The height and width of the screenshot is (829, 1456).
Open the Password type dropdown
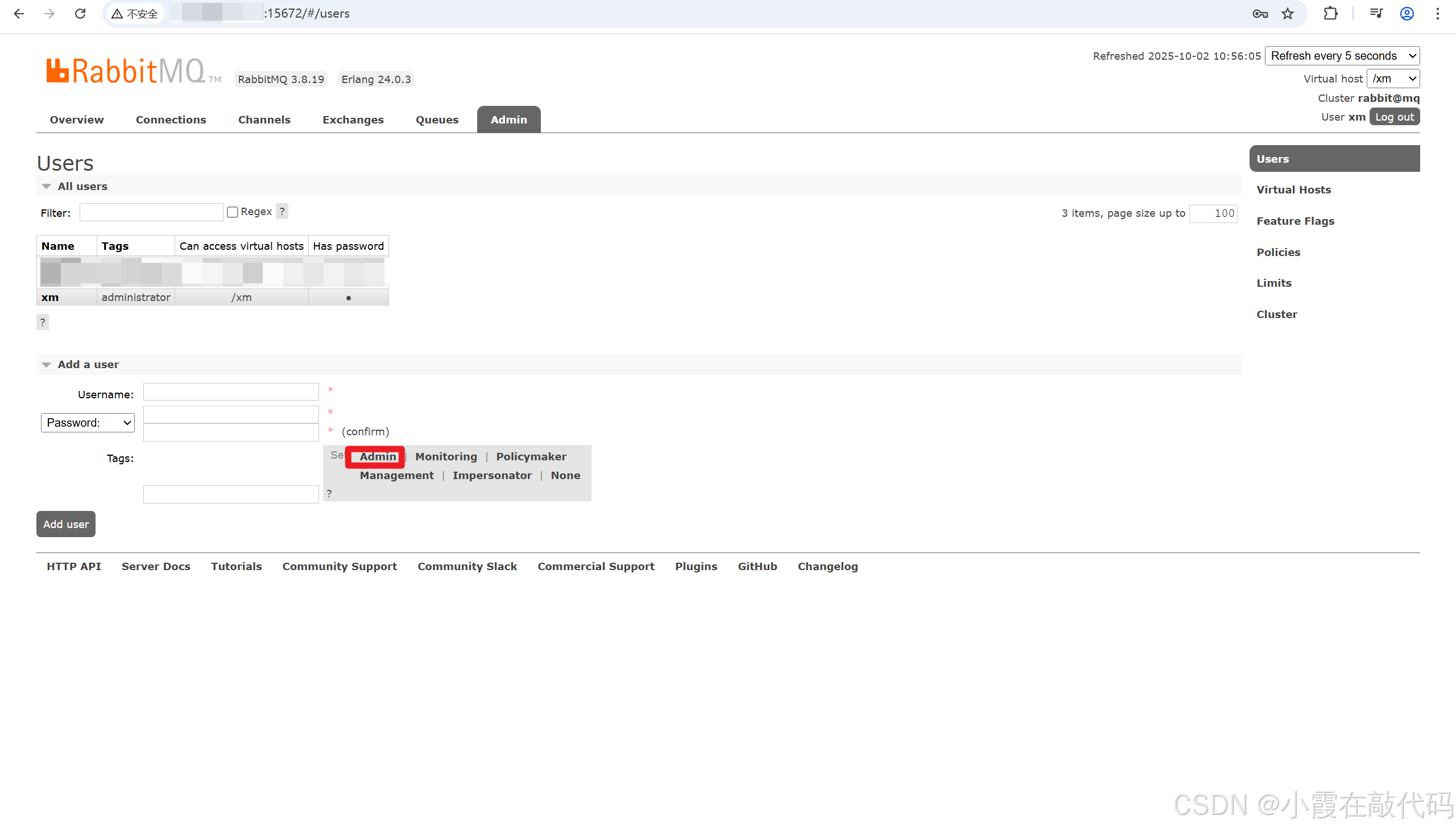[88, 423]
